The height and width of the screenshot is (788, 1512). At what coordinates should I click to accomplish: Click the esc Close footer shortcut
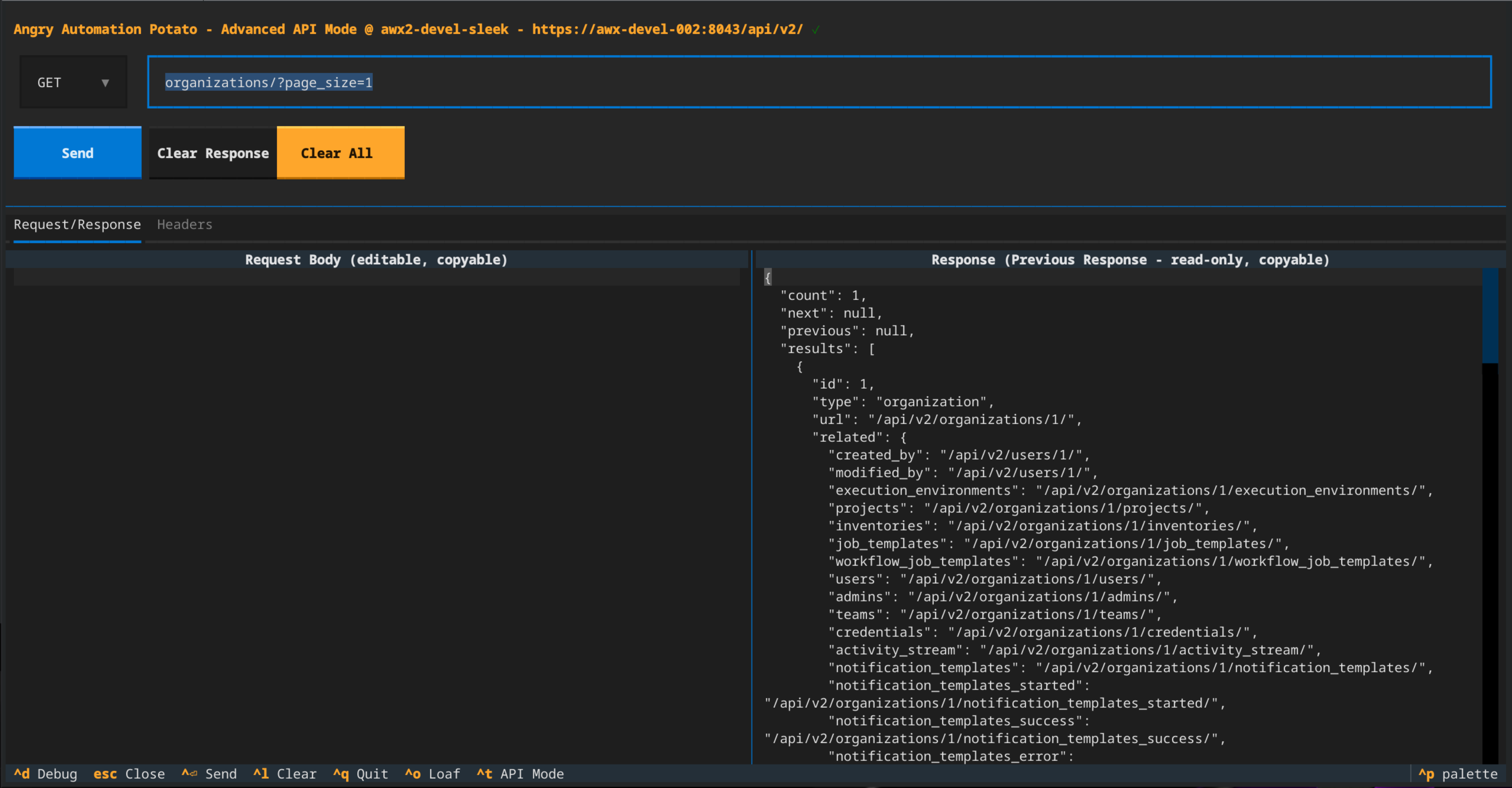(x=129, y=774)
